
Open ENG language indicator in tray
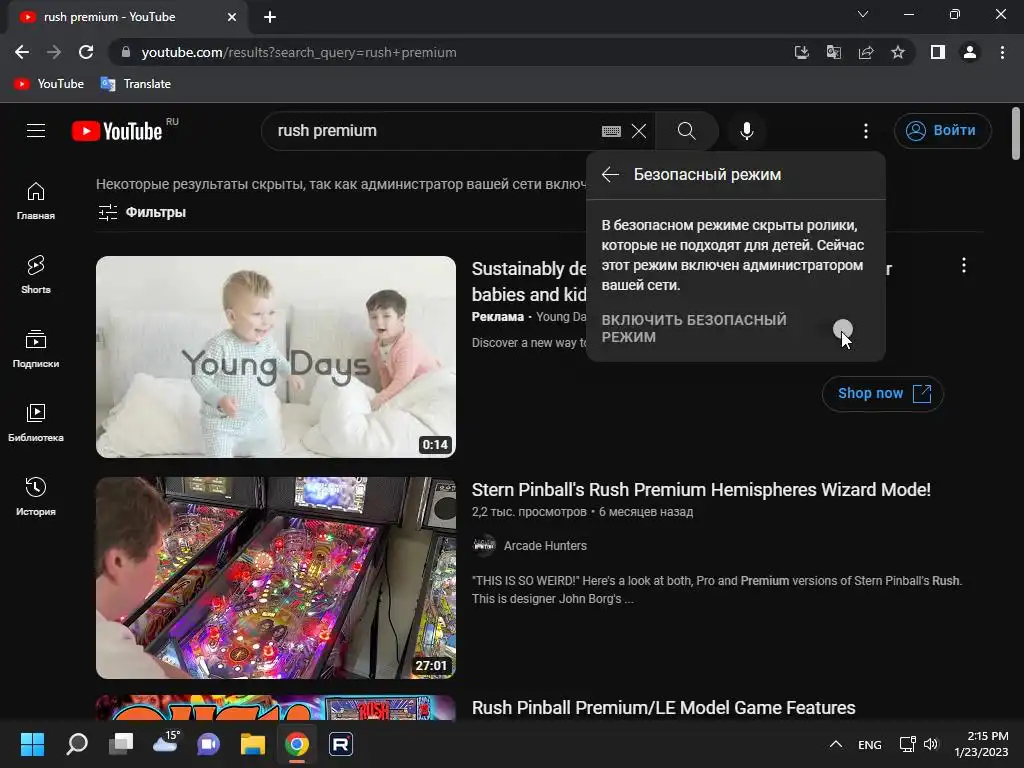869,744
